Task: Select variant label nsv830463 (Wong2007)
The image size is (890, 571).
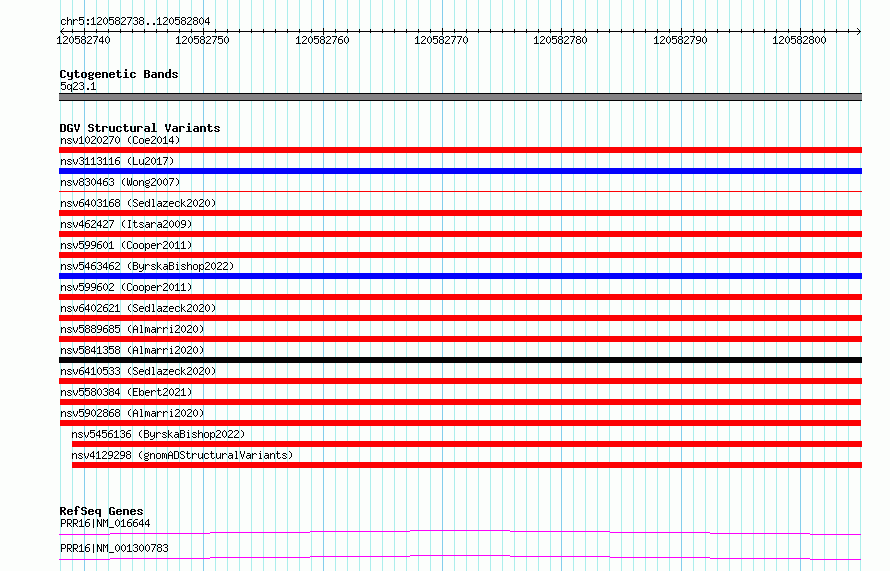Action: pyautogui.click(x=120, y=182)
